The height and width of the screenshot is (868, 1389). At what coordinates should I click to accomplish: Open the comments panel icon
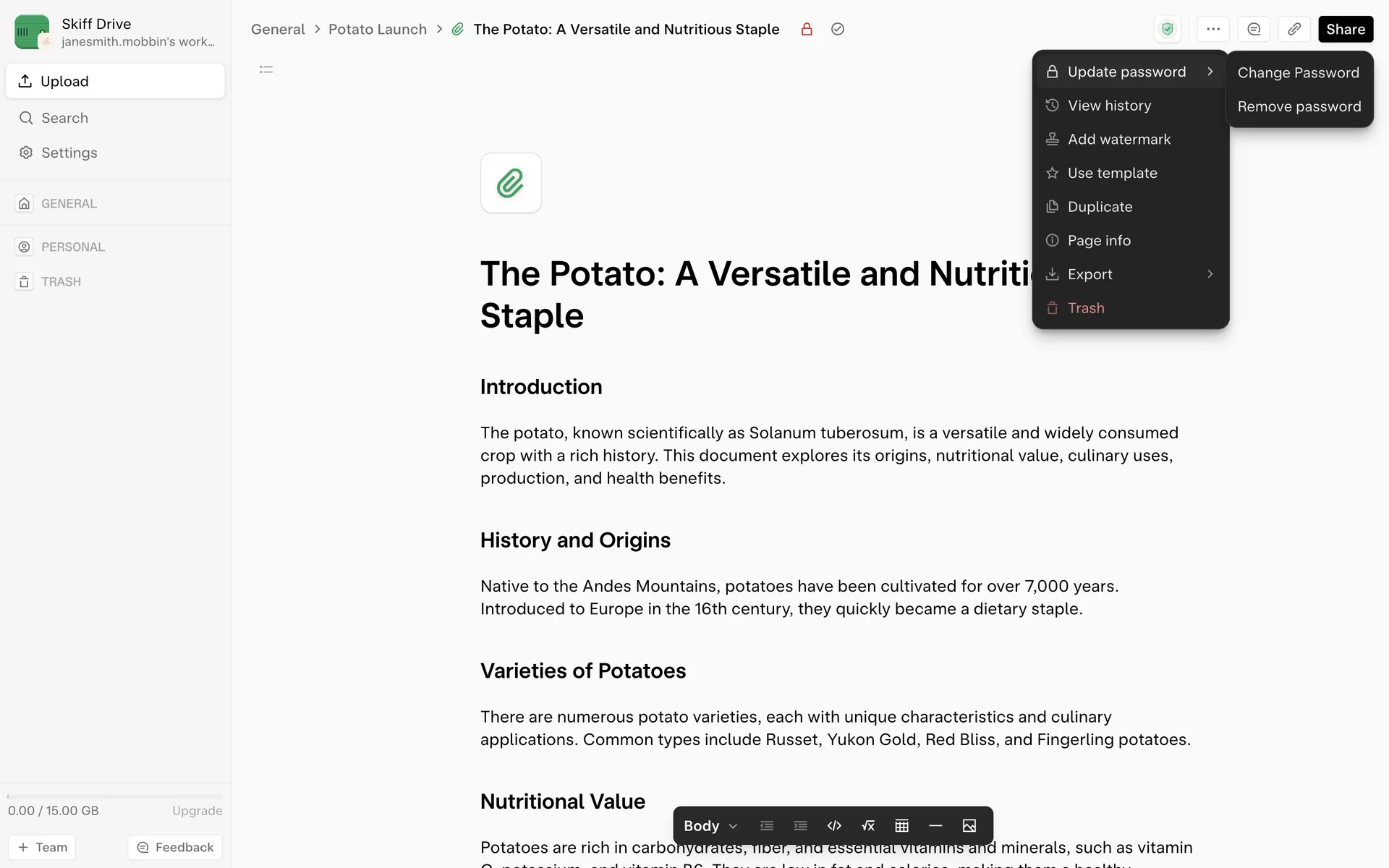pos(1254,29)
